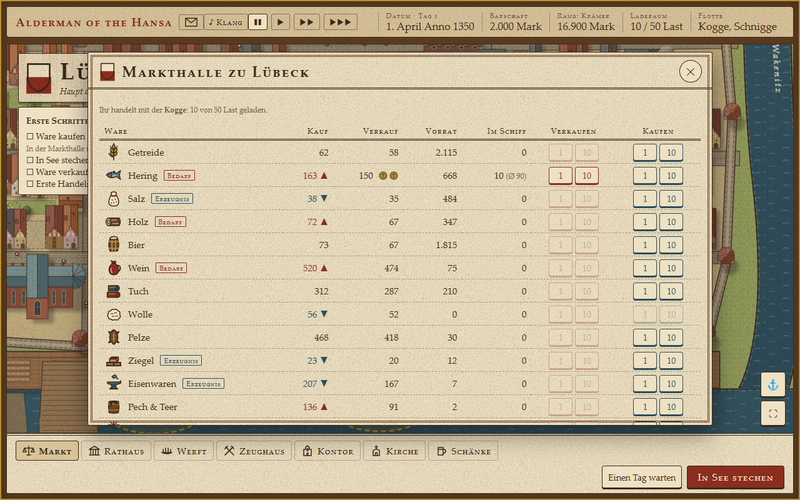Set triple fast-forward speed
Viewport: 800px width, 500px height.
pyautogui.click(x=340, y=22)
